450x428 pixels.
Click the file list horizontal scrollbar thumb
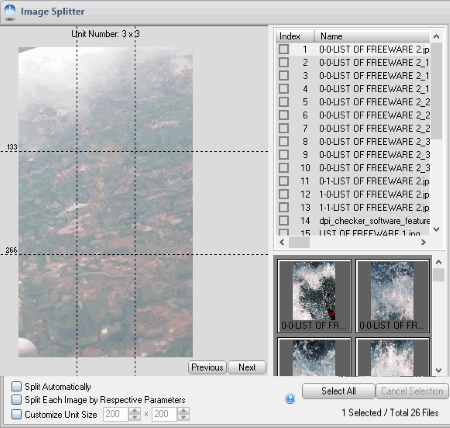pyautogui.click(x=299, y=242)
